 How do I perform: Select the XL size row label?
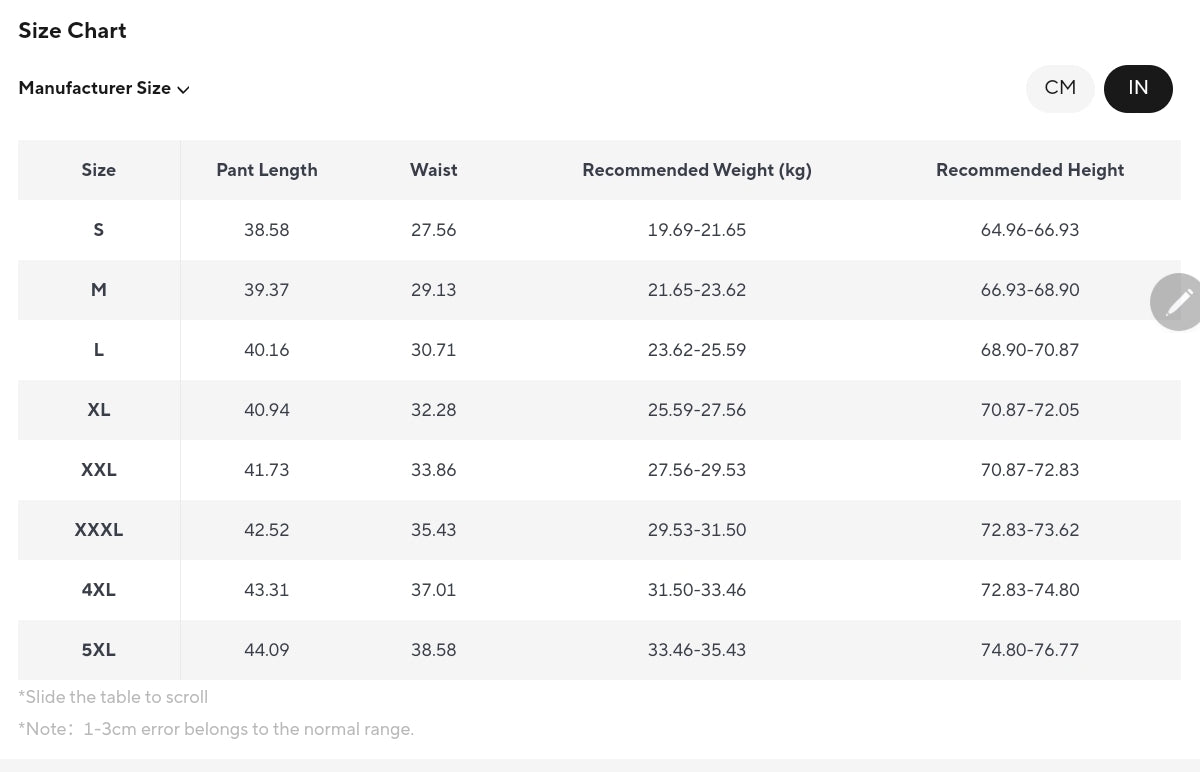point(99,410)
